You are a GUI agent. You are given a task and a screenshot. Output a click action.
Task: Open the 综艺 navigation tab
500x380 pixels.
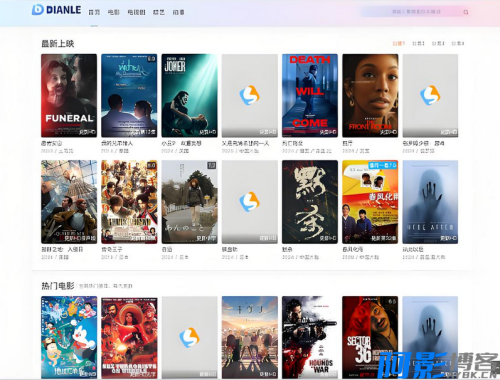159,12
